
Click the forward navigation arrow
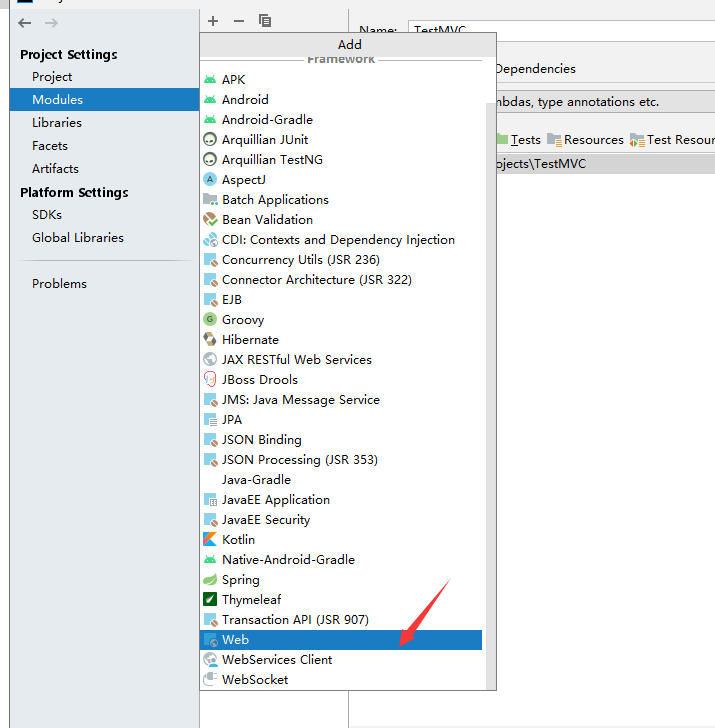tap(52, 23)
